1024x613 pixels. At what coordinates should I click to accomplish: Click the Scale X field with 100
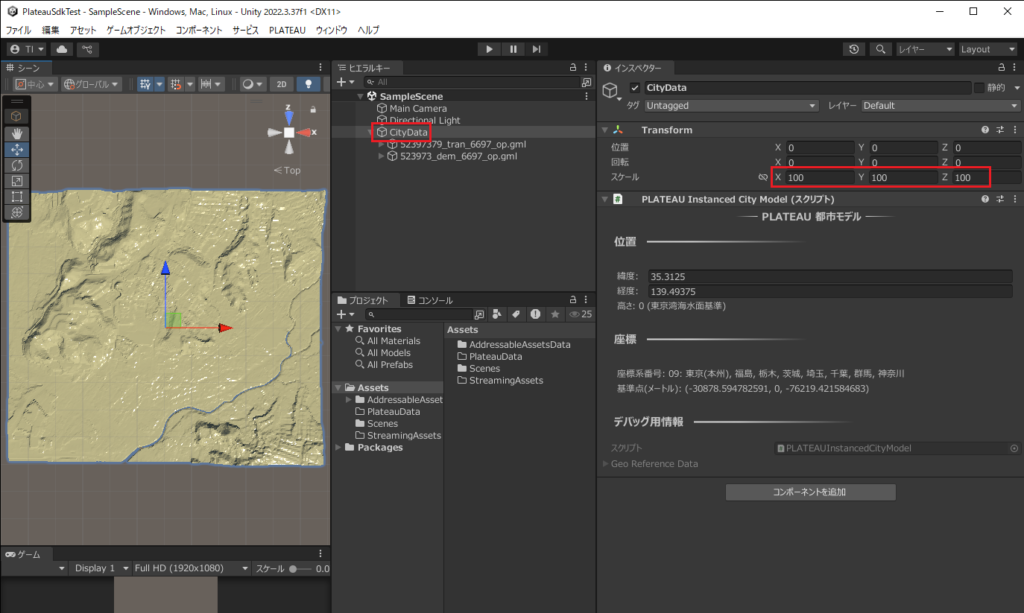(x=819, y=178)
